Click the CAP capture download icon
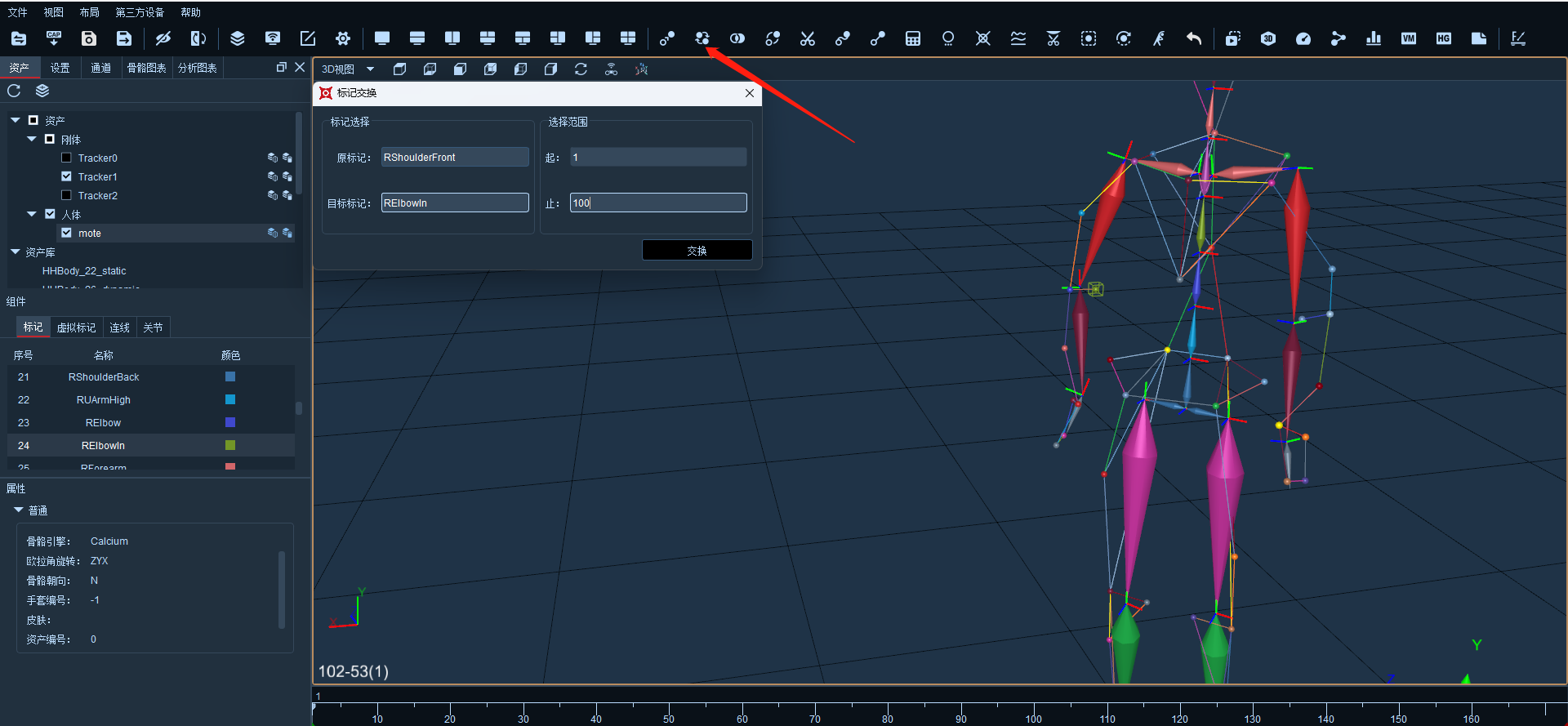1568x726 pixels. [x=54, y=38]
